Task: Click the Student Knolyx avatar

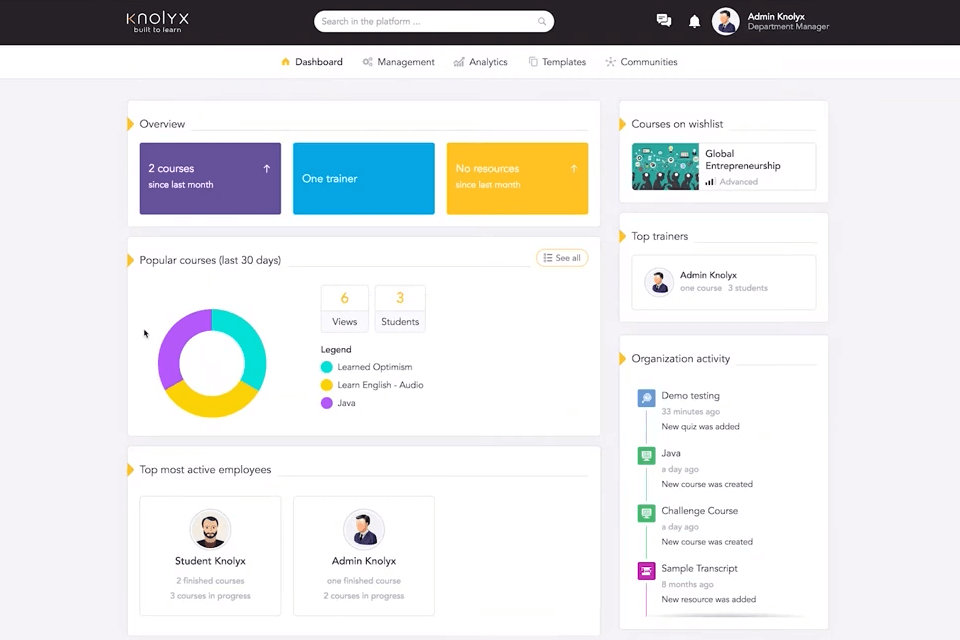Action: click(210, 529)
